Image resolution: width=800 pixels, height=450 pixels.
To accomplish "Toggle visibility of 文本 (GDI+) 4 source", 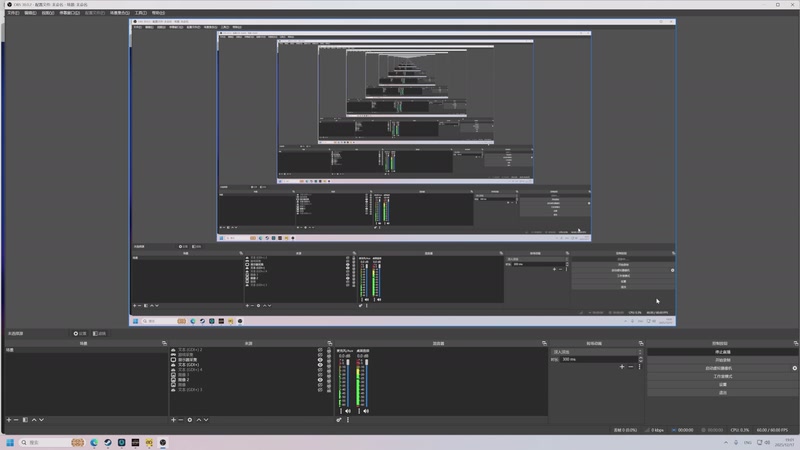I will point(320,370).
